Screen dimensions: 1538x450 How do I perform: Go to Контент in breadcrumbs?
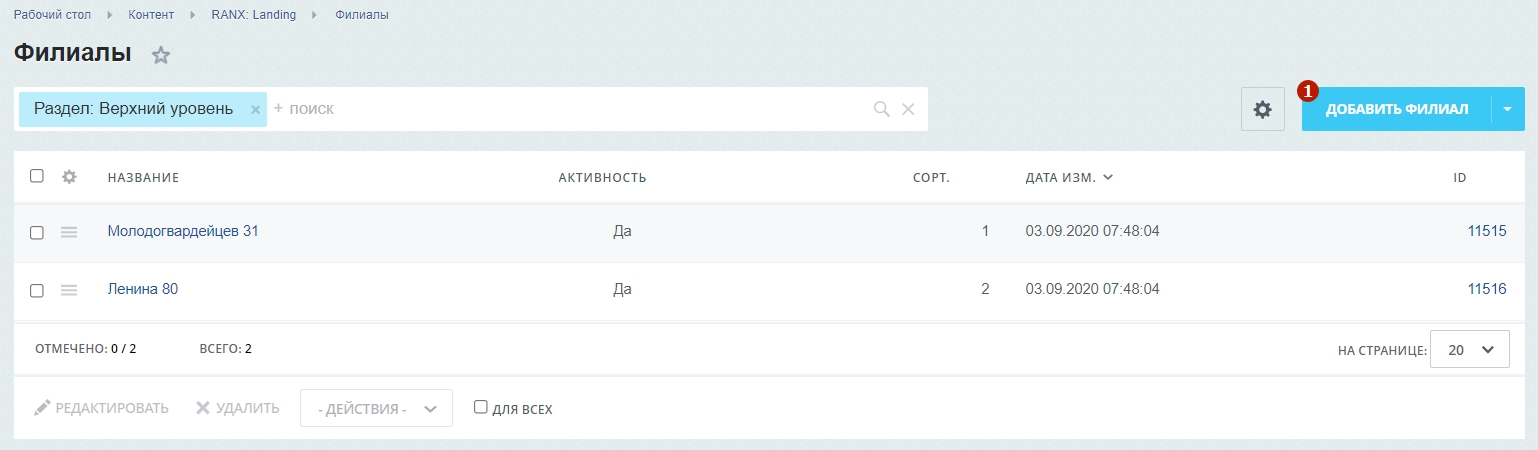click(151, 15)
